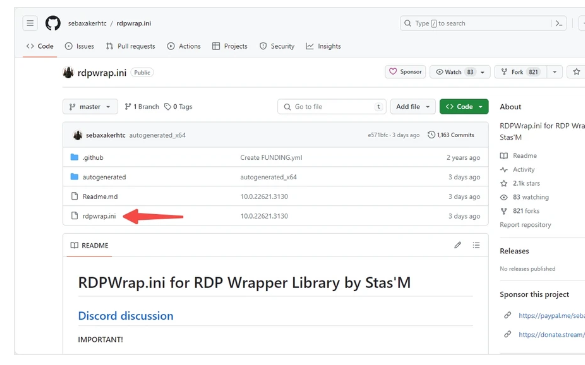Switch to the Insights tab
The width and height of the screenshot is (585, 365).
[x=323, y=46]
